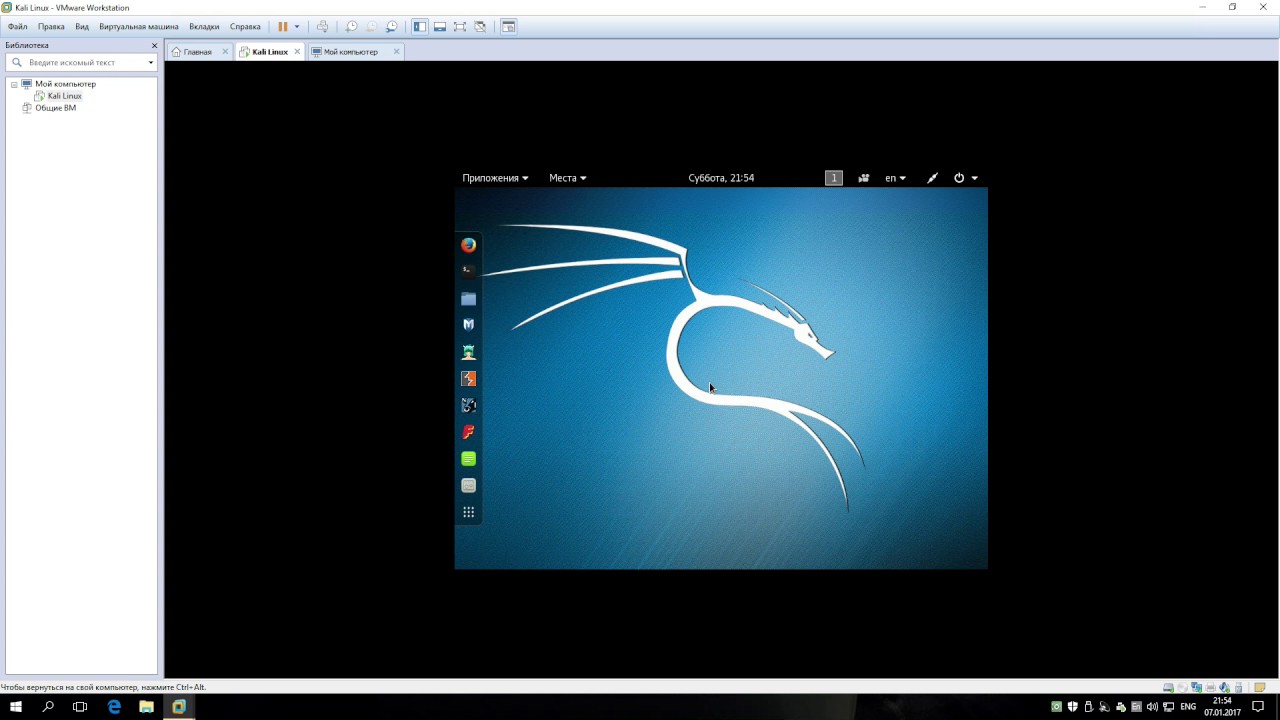Screen dimensions: 1280x720
Task: Open the Виртуальная машина menu
Action: [138, 27]
